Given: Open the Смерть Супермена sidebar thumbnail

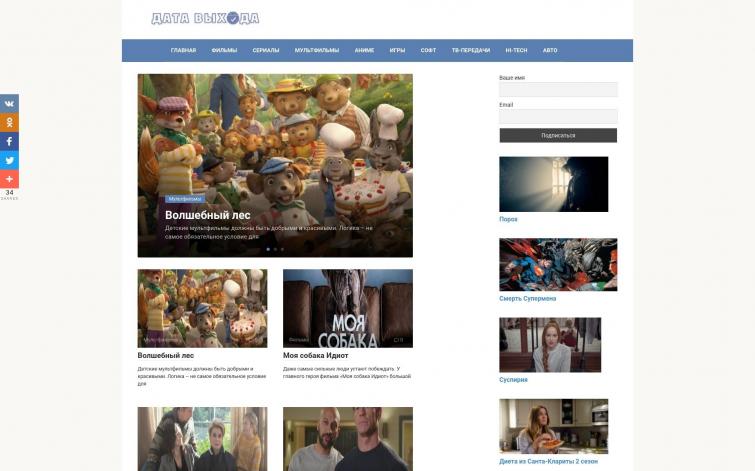Looking at the screenshot, I should 558,264.
